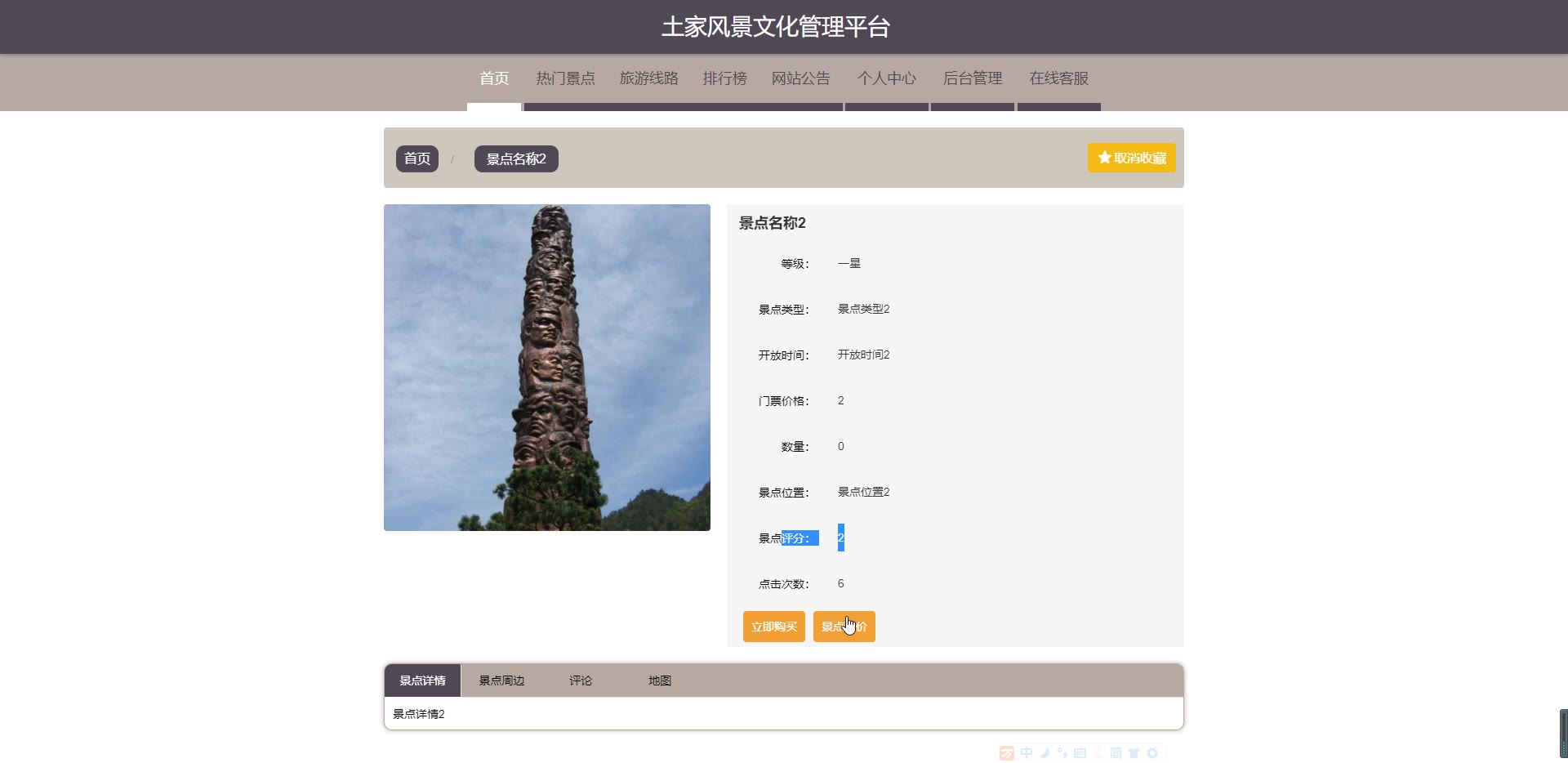Switch to the 景点周边 tab
The width and height of the screenshot is (1568, 763).
tap(501, 680)
